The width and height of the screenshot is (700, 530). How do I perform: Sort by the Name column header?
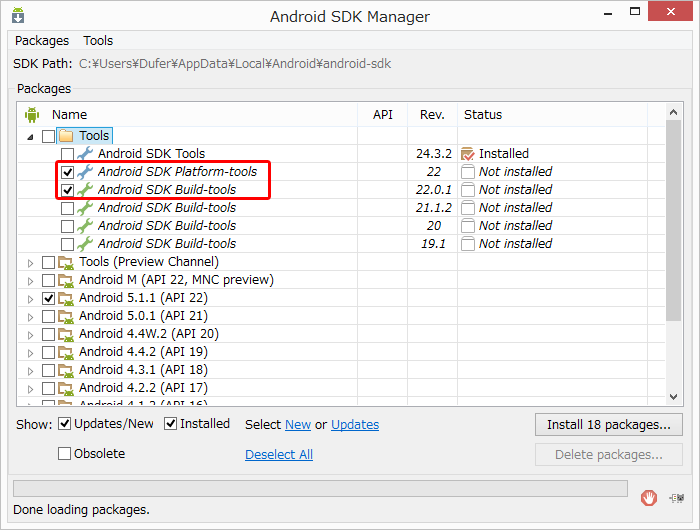coord(188,115)
